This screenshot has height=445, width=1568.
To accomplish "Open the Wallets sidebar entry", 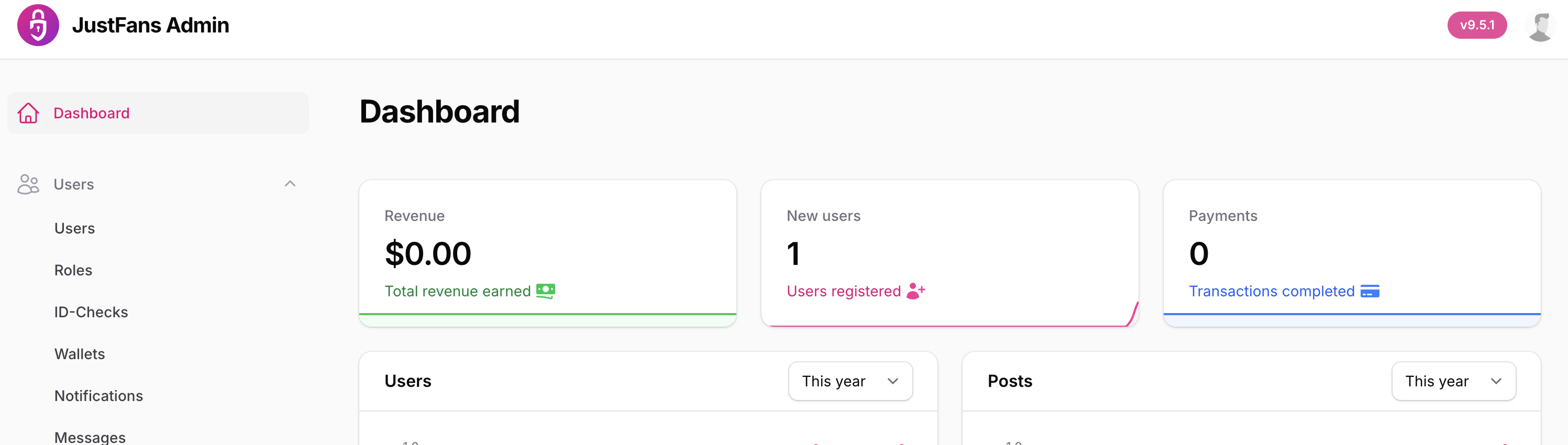I will pyautogui.click(x=80, y=354).
